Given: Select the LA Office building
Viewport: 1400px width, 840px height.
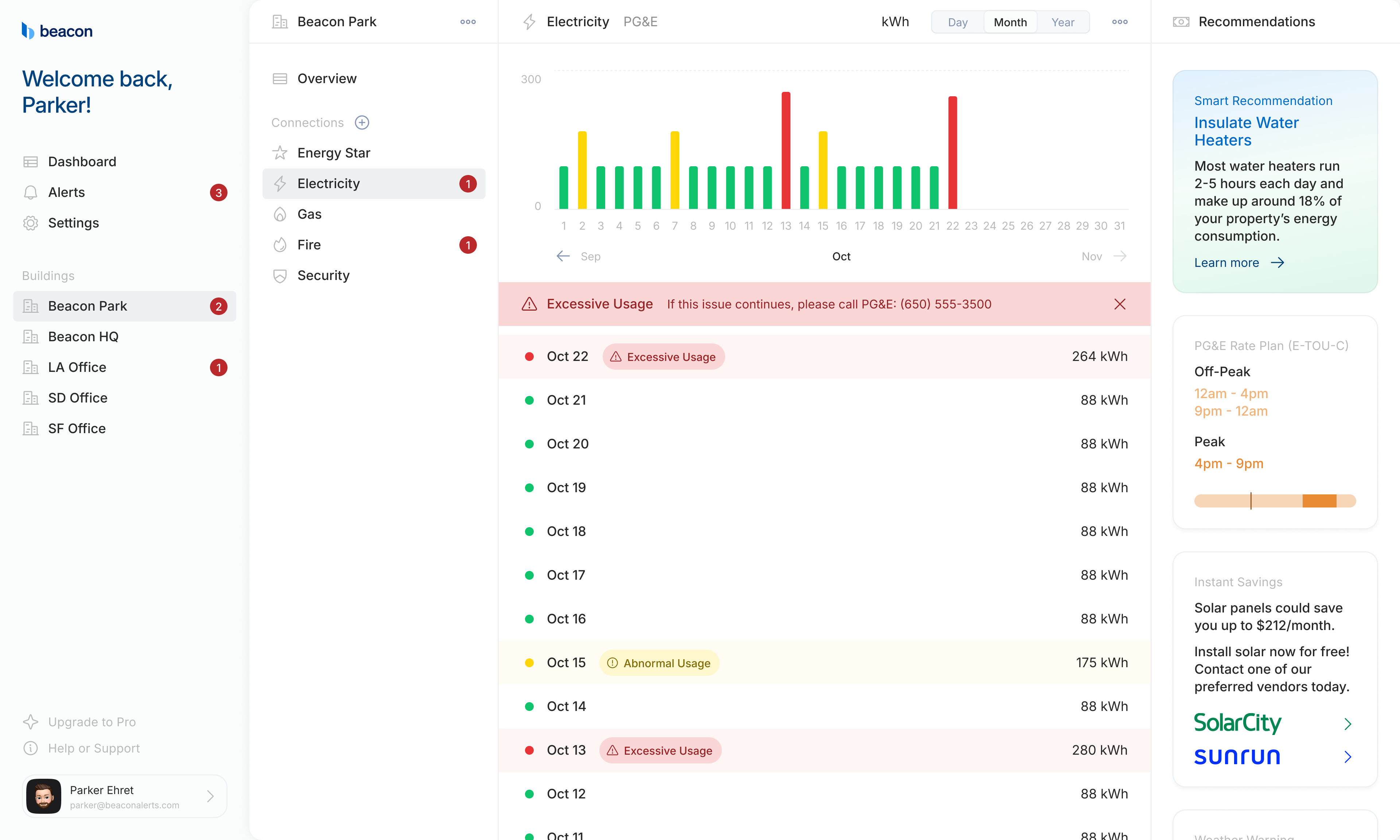Looking at the screenshot, I should pos(124,367).
